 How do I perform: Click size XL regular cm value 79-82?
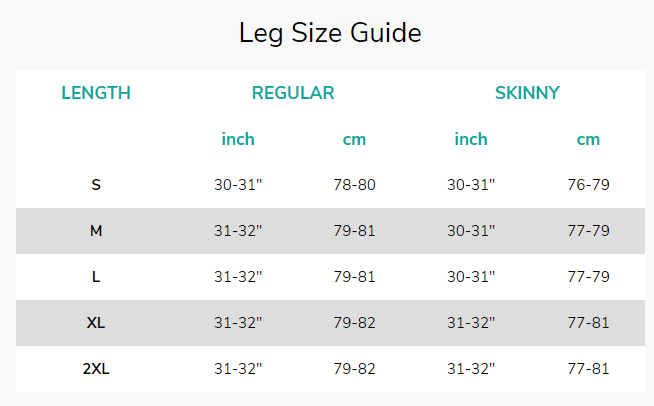(354, 323)
